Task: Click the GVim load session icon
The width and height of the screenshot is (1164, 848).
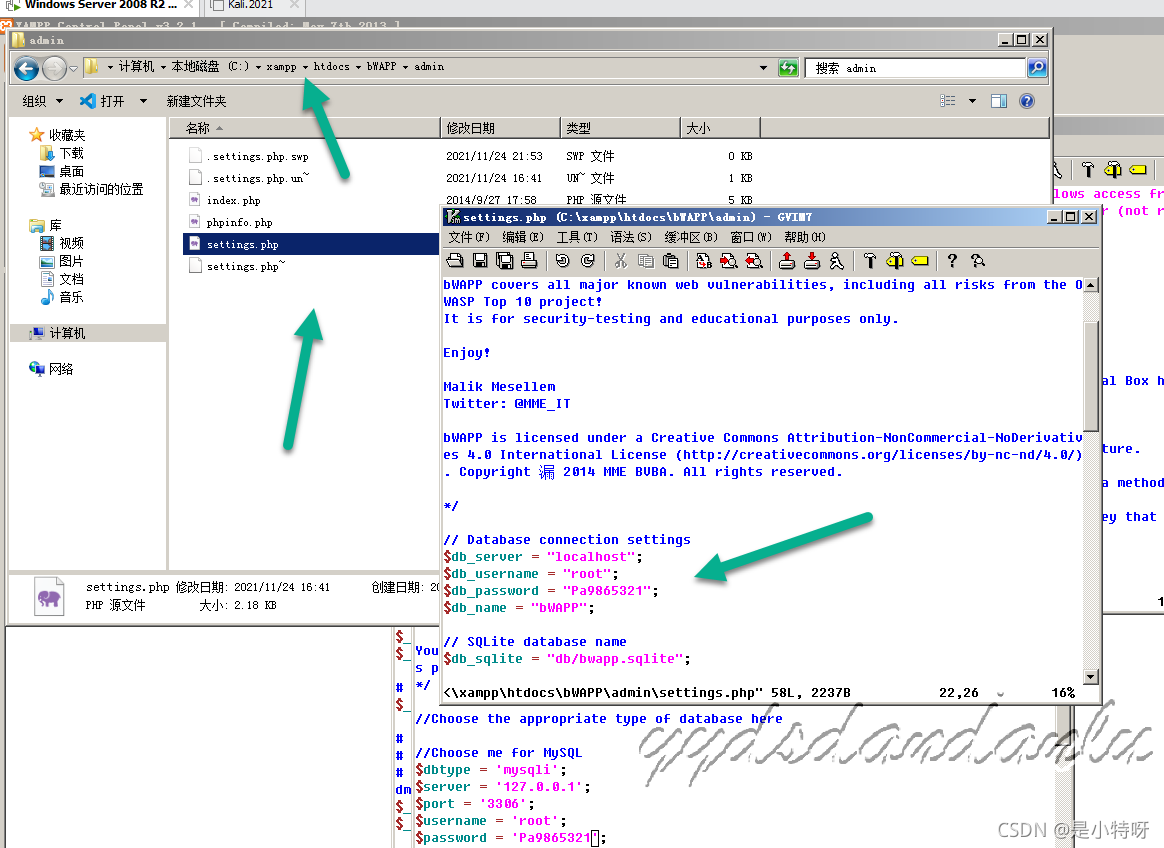Action: [787, 261]
